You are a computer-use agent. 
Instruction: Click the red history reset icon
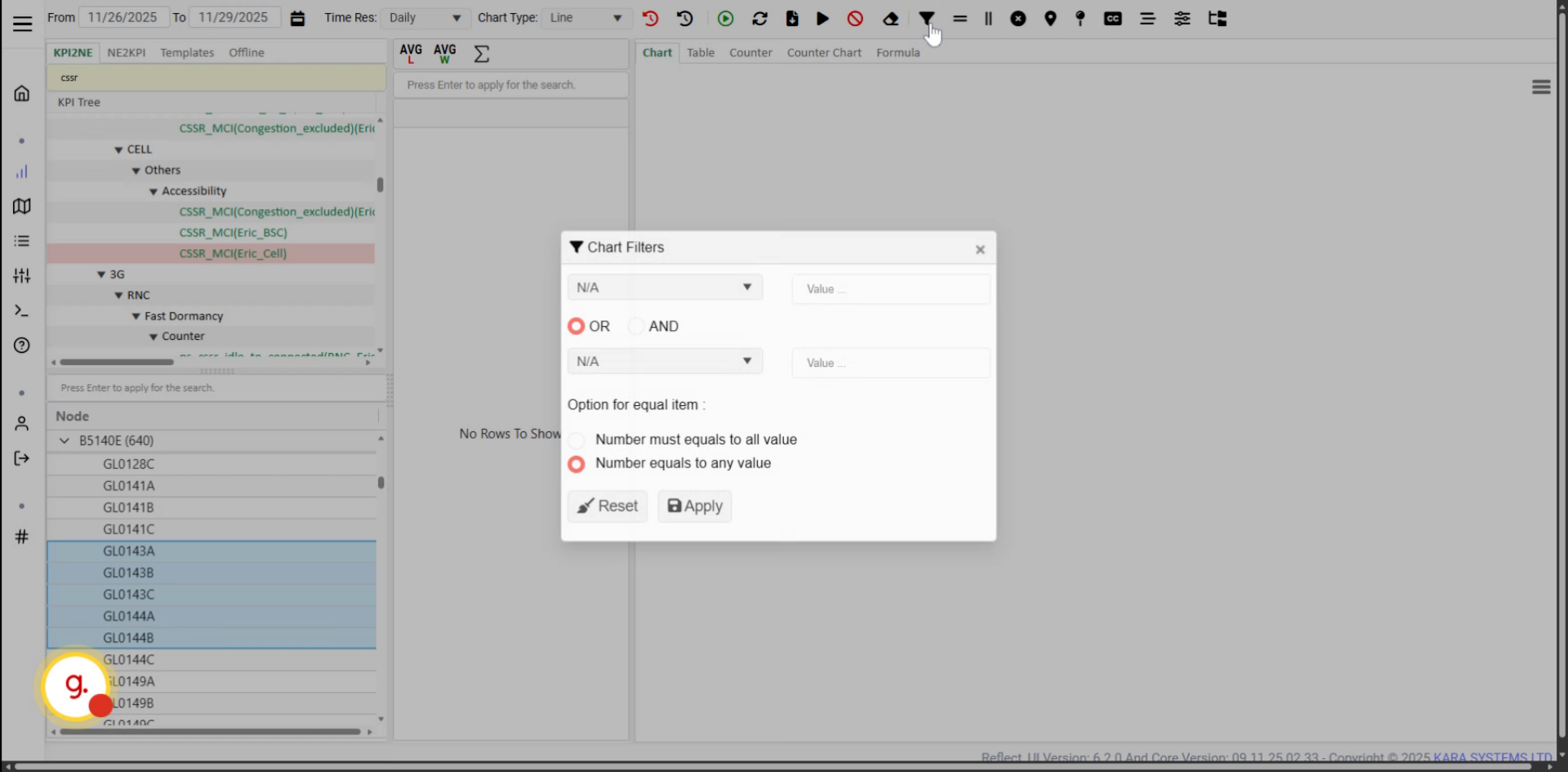(x=650, y=18)
